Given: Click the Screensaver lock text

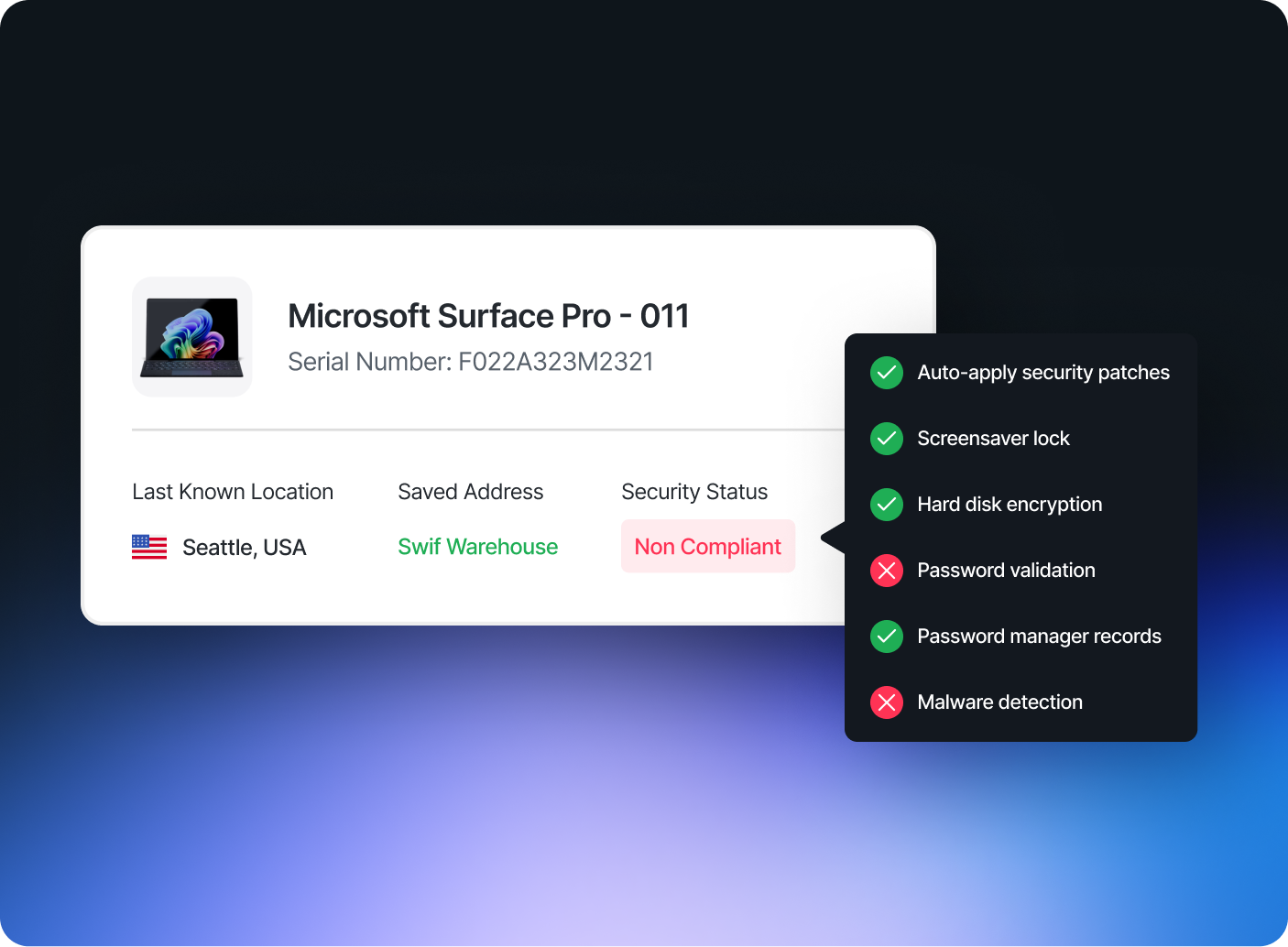Looking at the screenshot, I should (x=994, y=439).
